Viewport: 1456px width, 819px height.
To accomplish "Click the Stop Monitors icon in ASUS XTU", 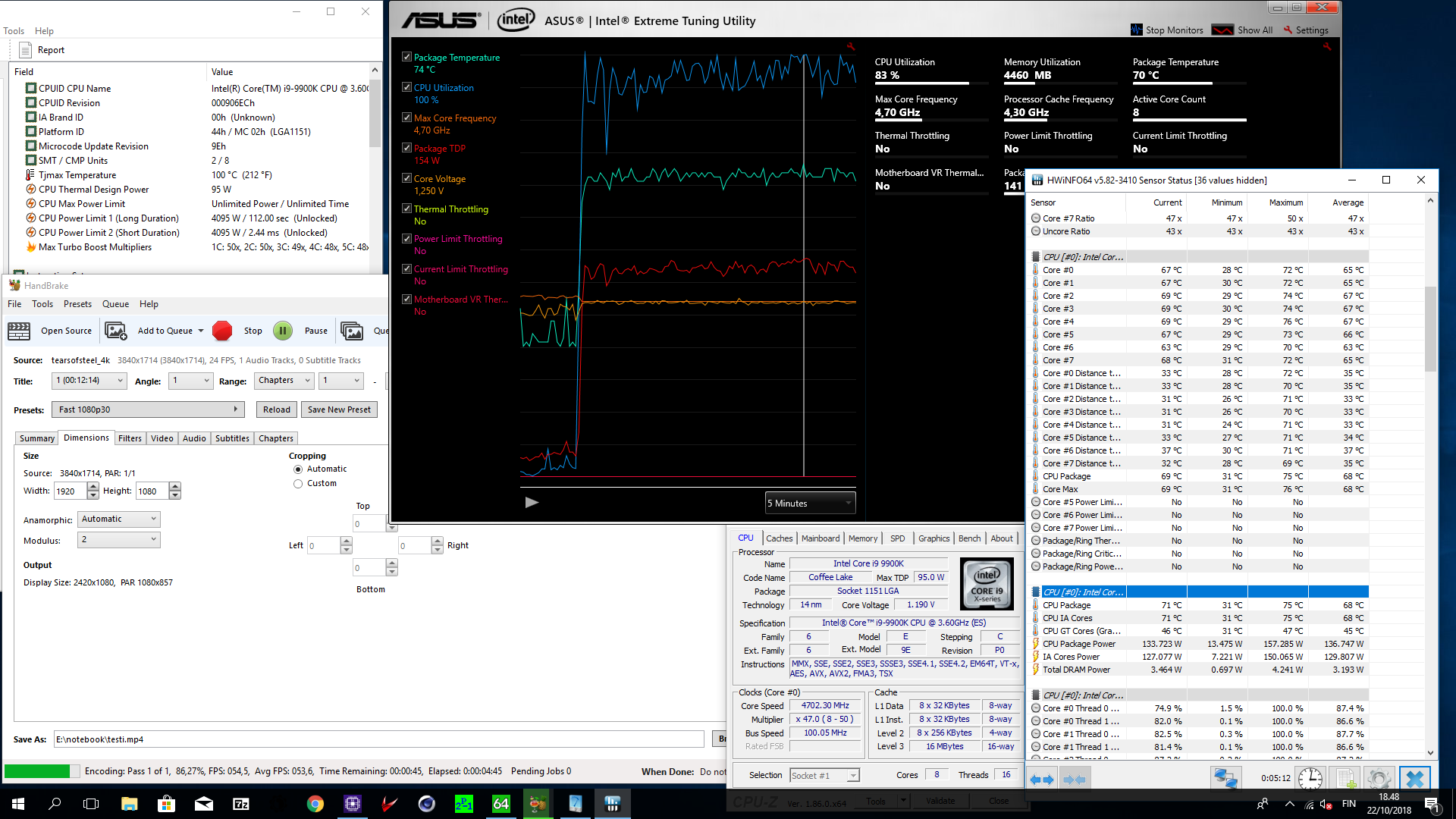I will pyautogui.click(x=1136, y=30).
